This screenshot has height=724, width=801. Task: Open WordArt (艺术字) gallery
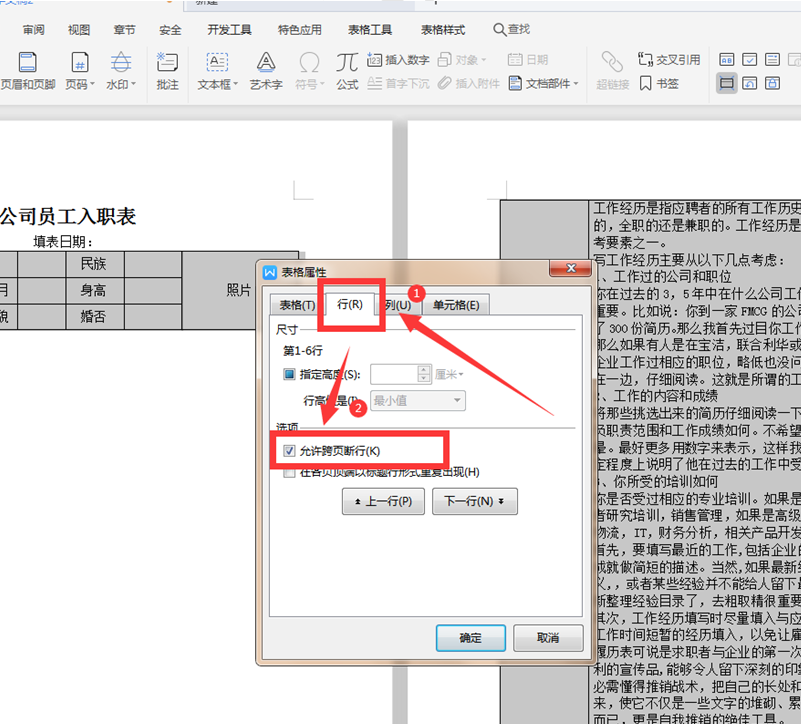266,71
